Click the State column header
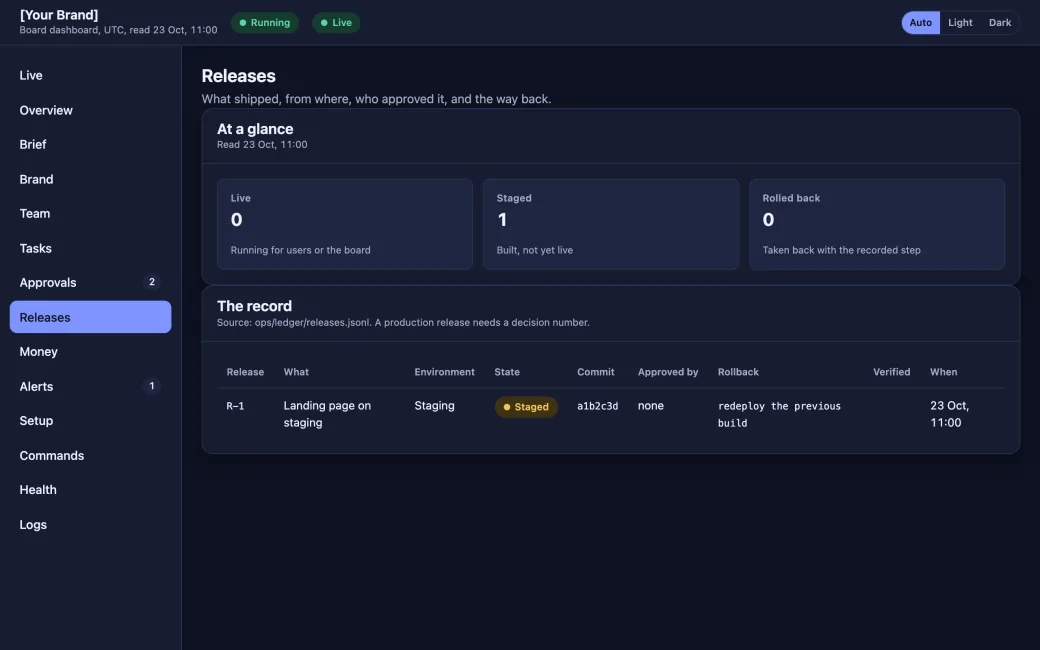The width and height of the screenshot is (1040, 650). [507, 372]
